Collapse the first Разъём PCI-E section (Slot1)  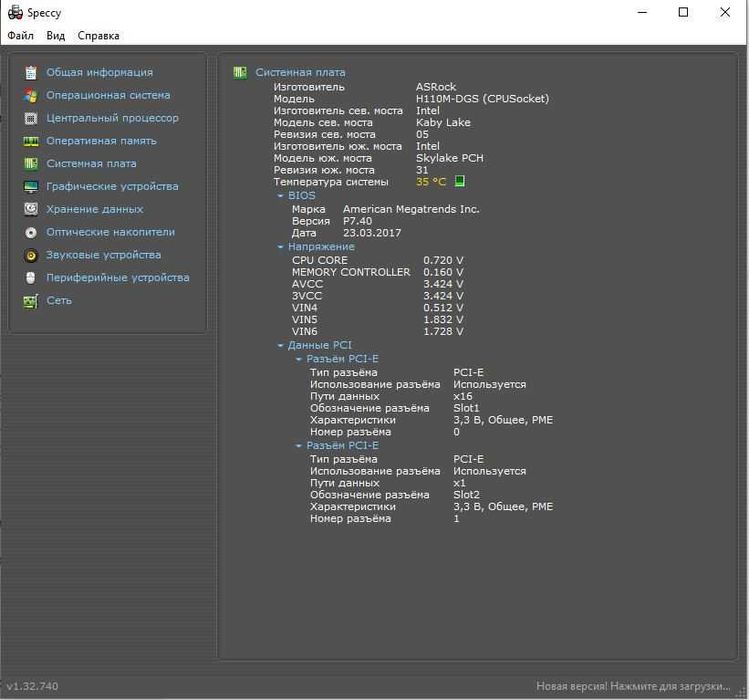[299, 359]
